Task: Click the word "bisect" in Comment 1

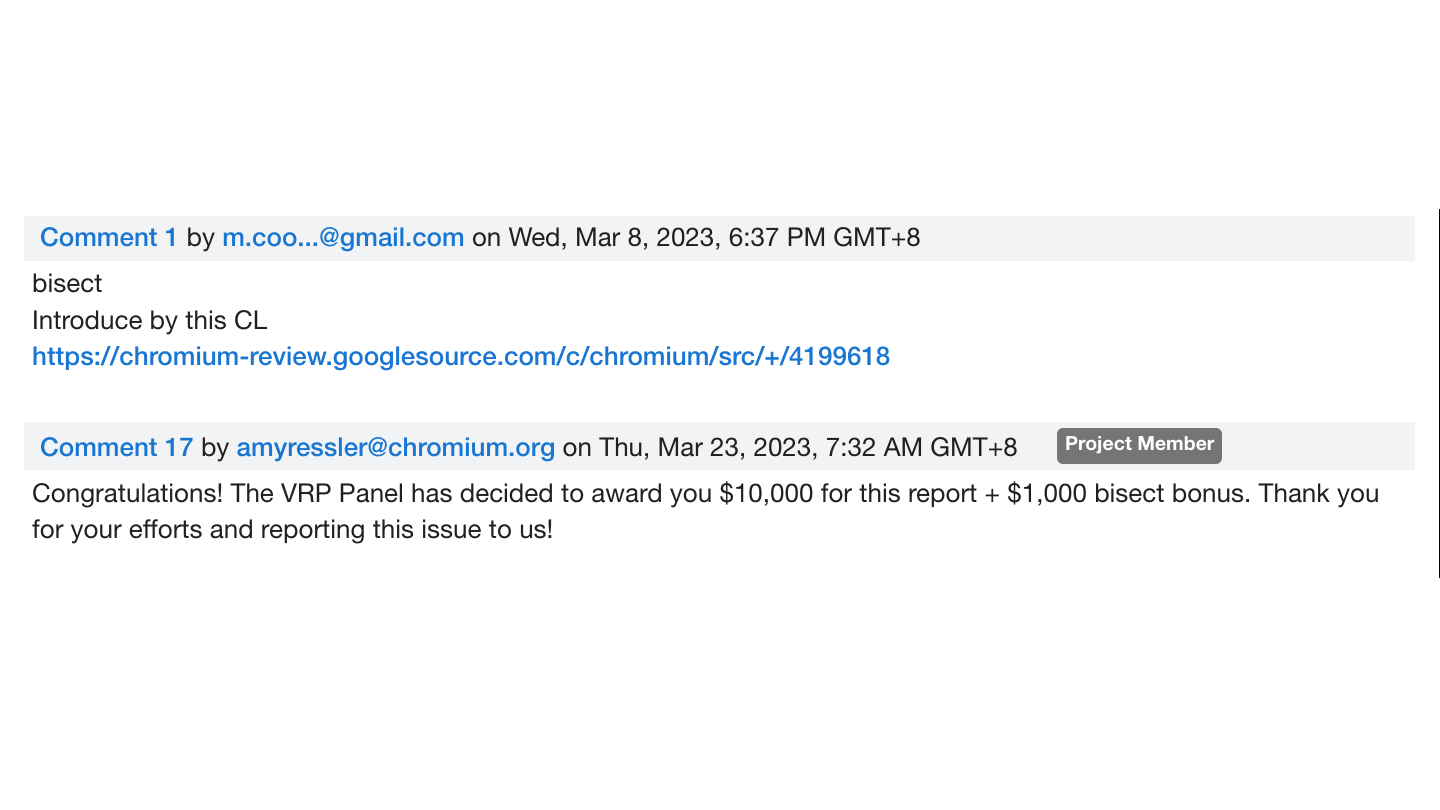Action: (x=67, y=284)
